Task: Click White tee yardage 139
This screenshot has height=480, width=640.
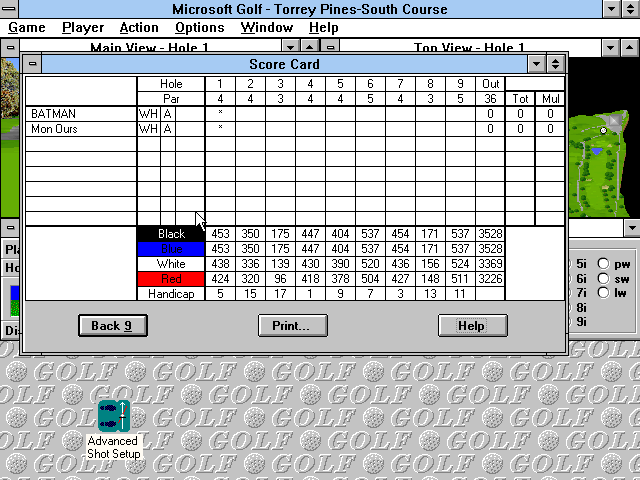Action: click(280, 264)
